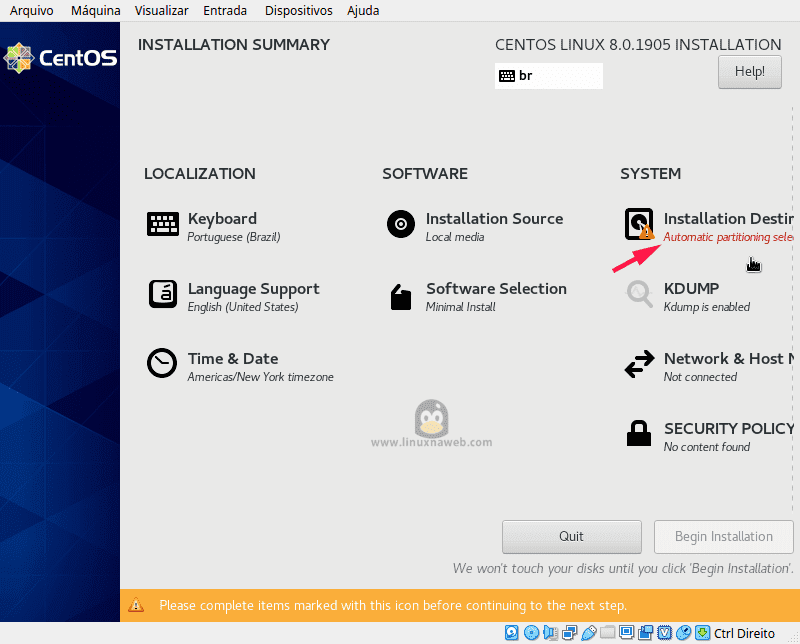Image resolution: width=800 pixels, height=644 pixels.
Task: Open SECURITY POLICY settings link
Action: (x=729, y=429)
